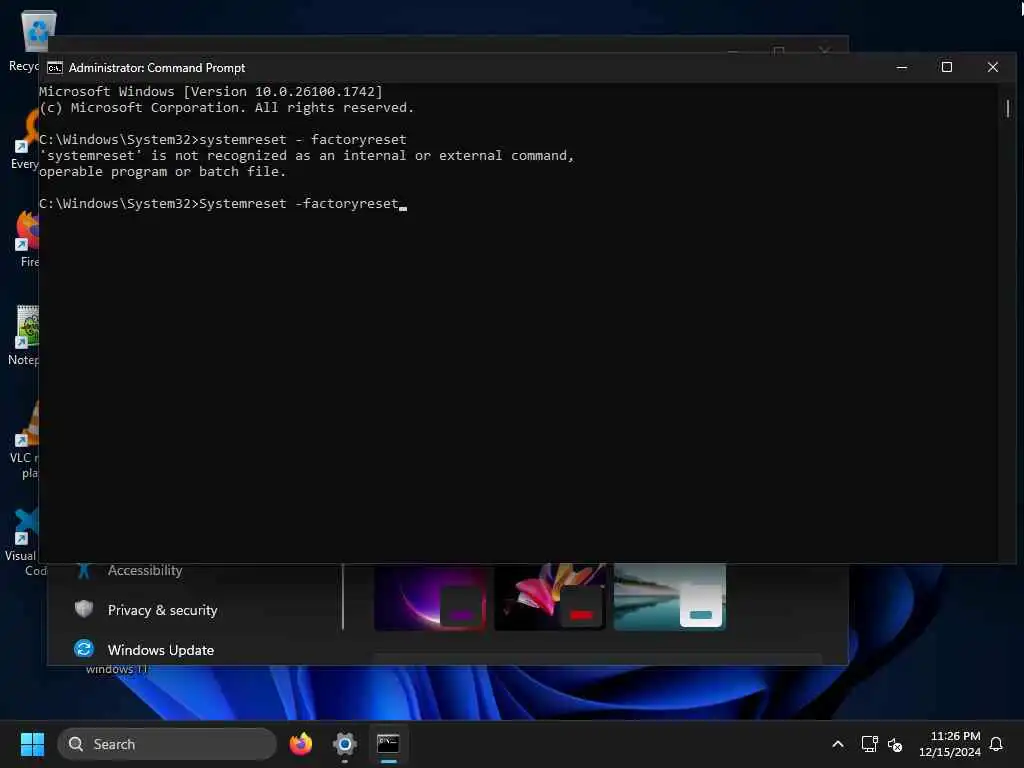Image resolution: width=1024 pixels, height=768 pixels.
Task: Select the Firefox desktop shortcut
Action: 26,238
